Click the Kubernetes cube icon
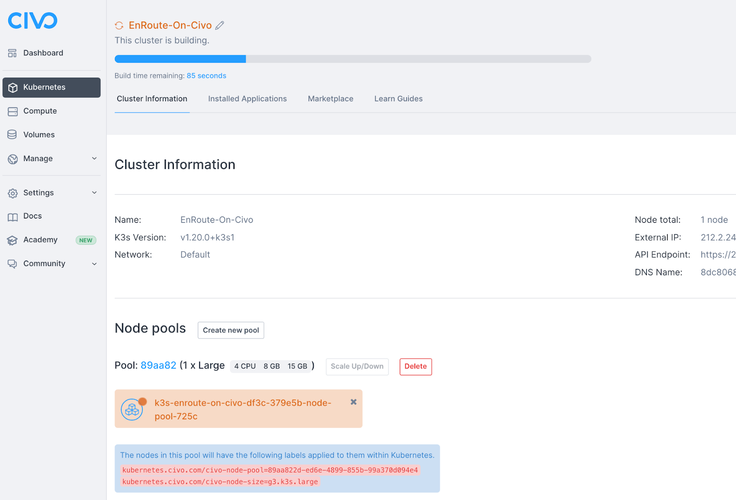The height and width of the screenshot is (500, 736). pyautogui.click(x=13, y=87)
